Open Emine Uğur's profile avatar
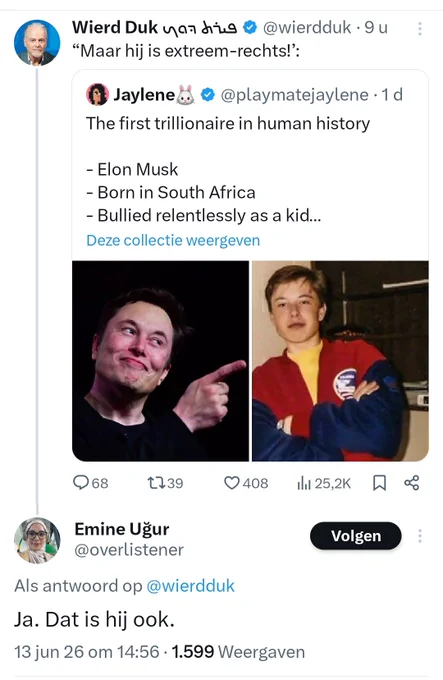443x680 pixels. coord(37,540)
